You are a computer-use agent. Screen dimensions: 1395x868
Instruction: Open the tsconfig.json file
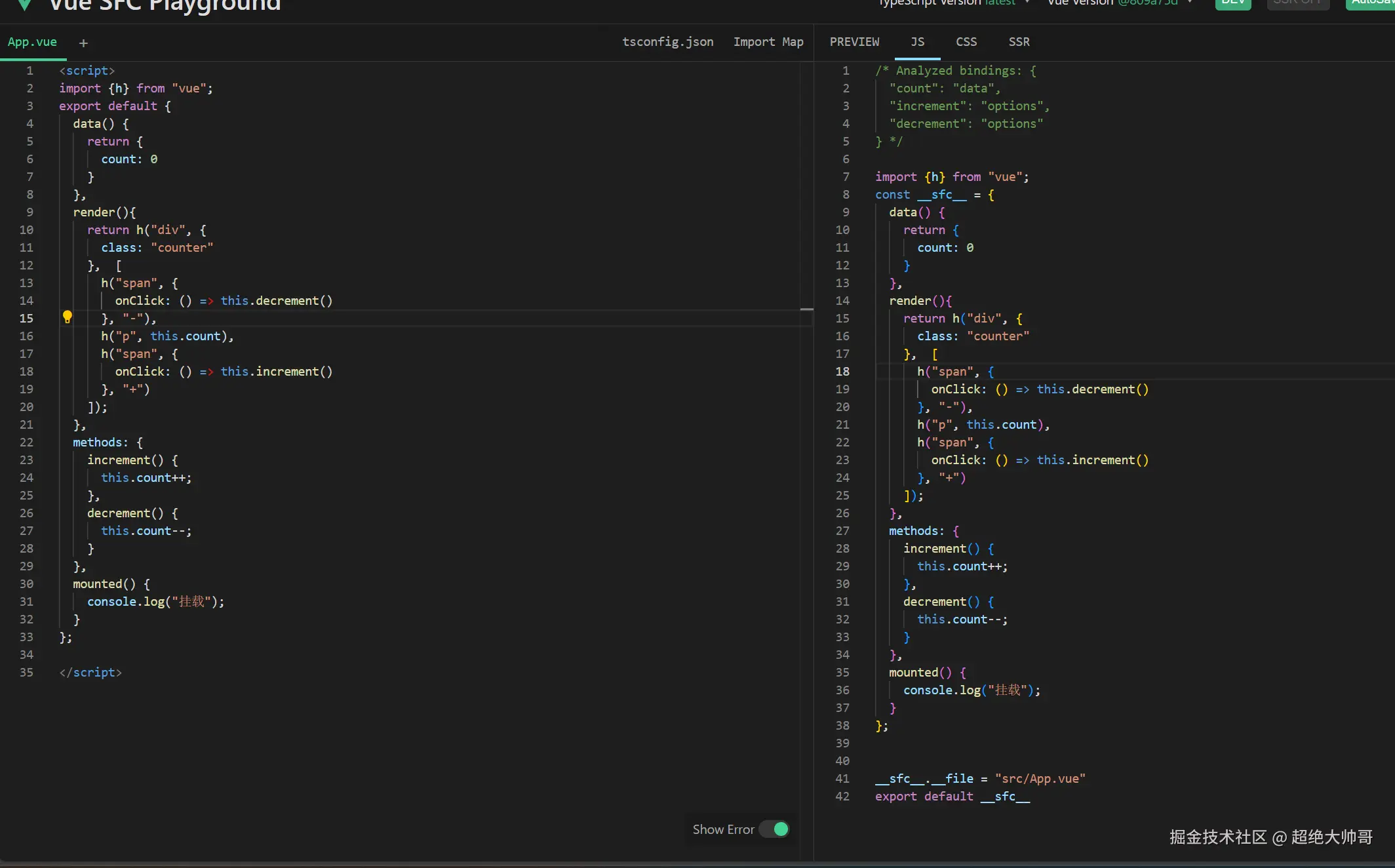[667, 42]
